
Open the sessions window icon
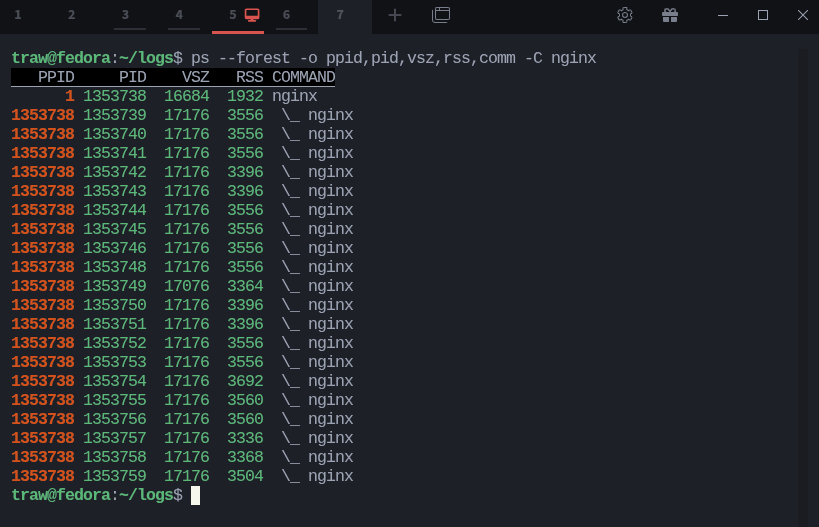441,15
